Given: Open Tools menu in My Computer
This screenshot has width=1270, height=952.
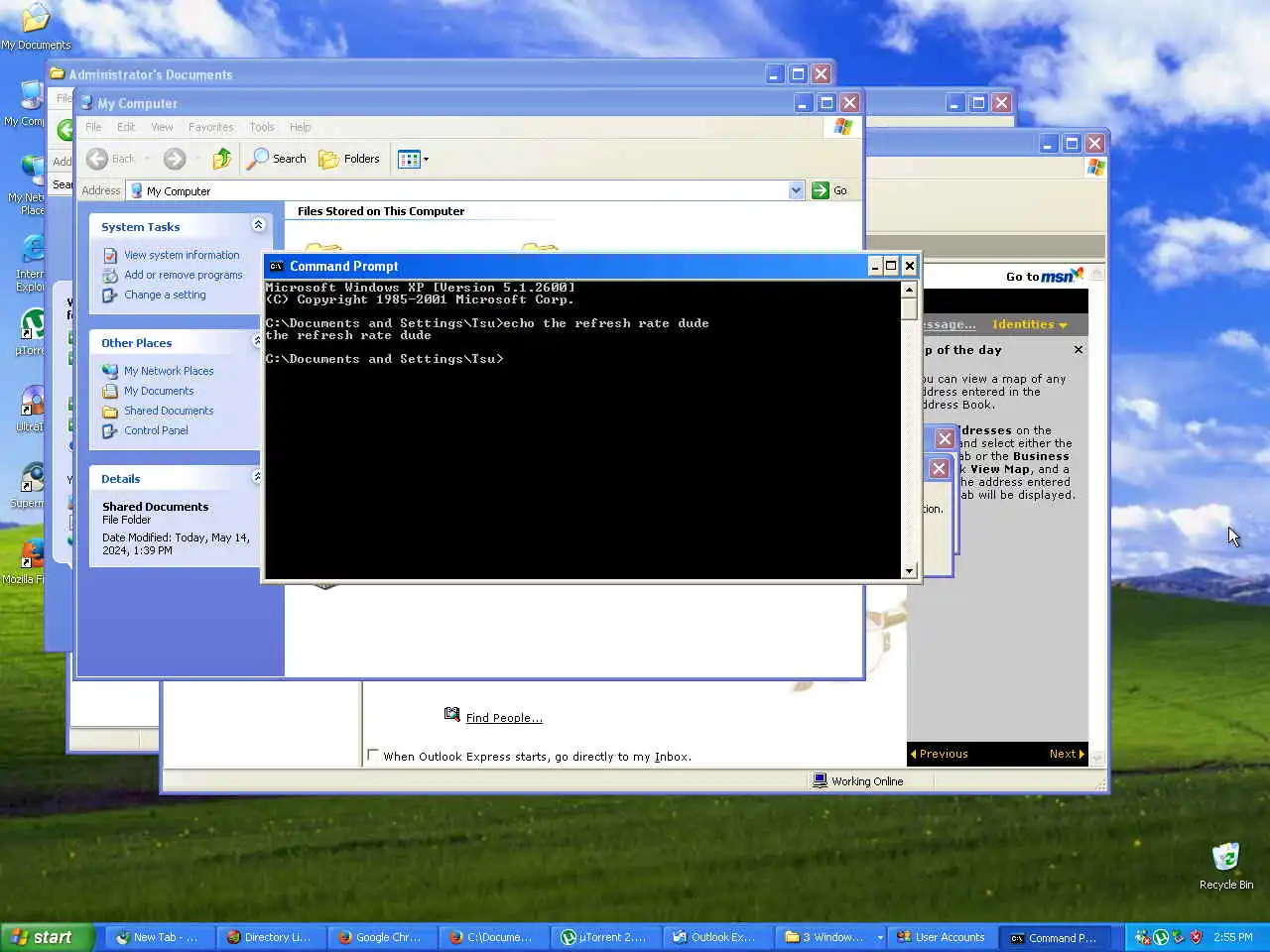Looking at the screenshot, I should [262, 127].
